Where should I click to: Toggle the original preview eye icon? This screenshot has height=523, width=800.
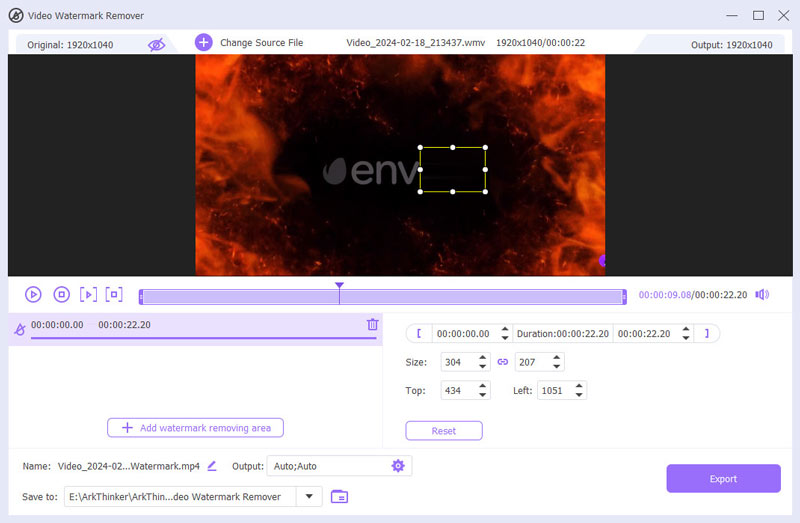[156, 45]
